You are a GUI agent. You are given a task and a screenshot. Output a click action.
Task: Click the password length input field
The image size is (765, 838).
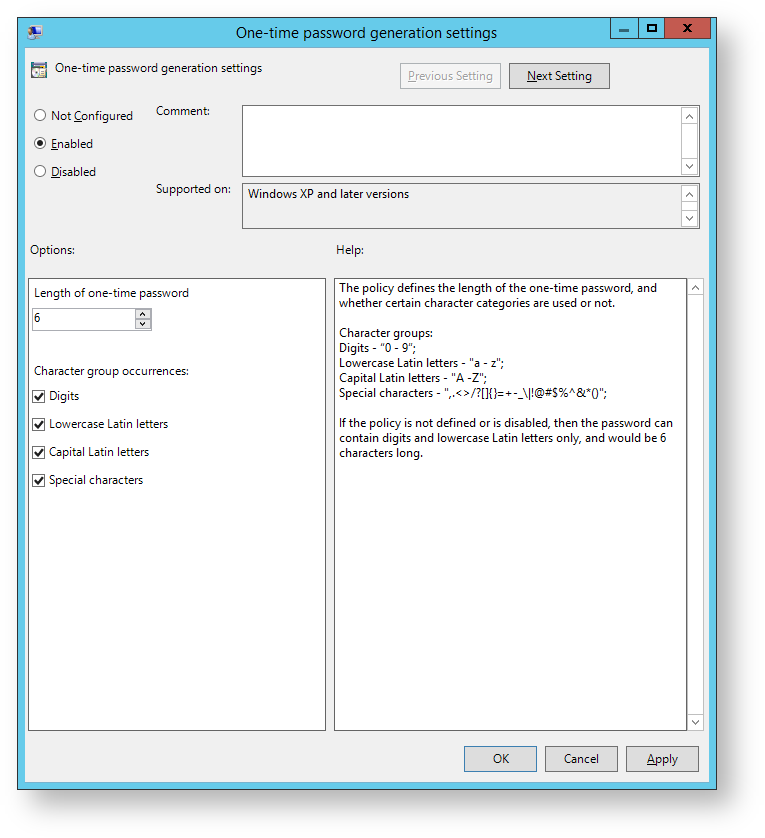click(x=83, y=319)
